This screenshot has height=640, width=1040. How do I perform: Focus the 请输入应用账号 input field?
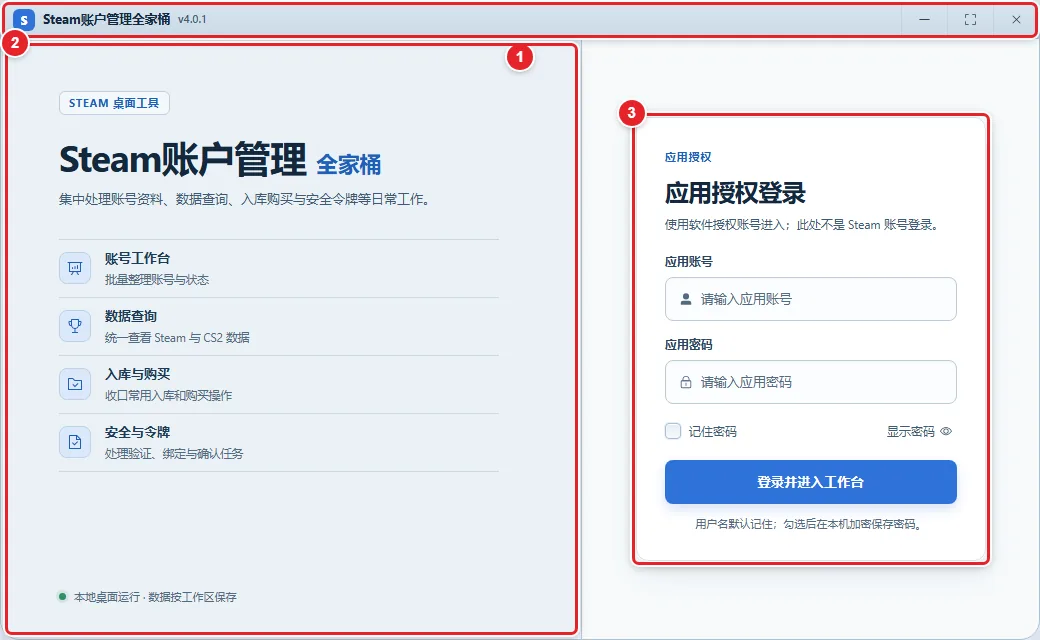click(x=811, y=299)
